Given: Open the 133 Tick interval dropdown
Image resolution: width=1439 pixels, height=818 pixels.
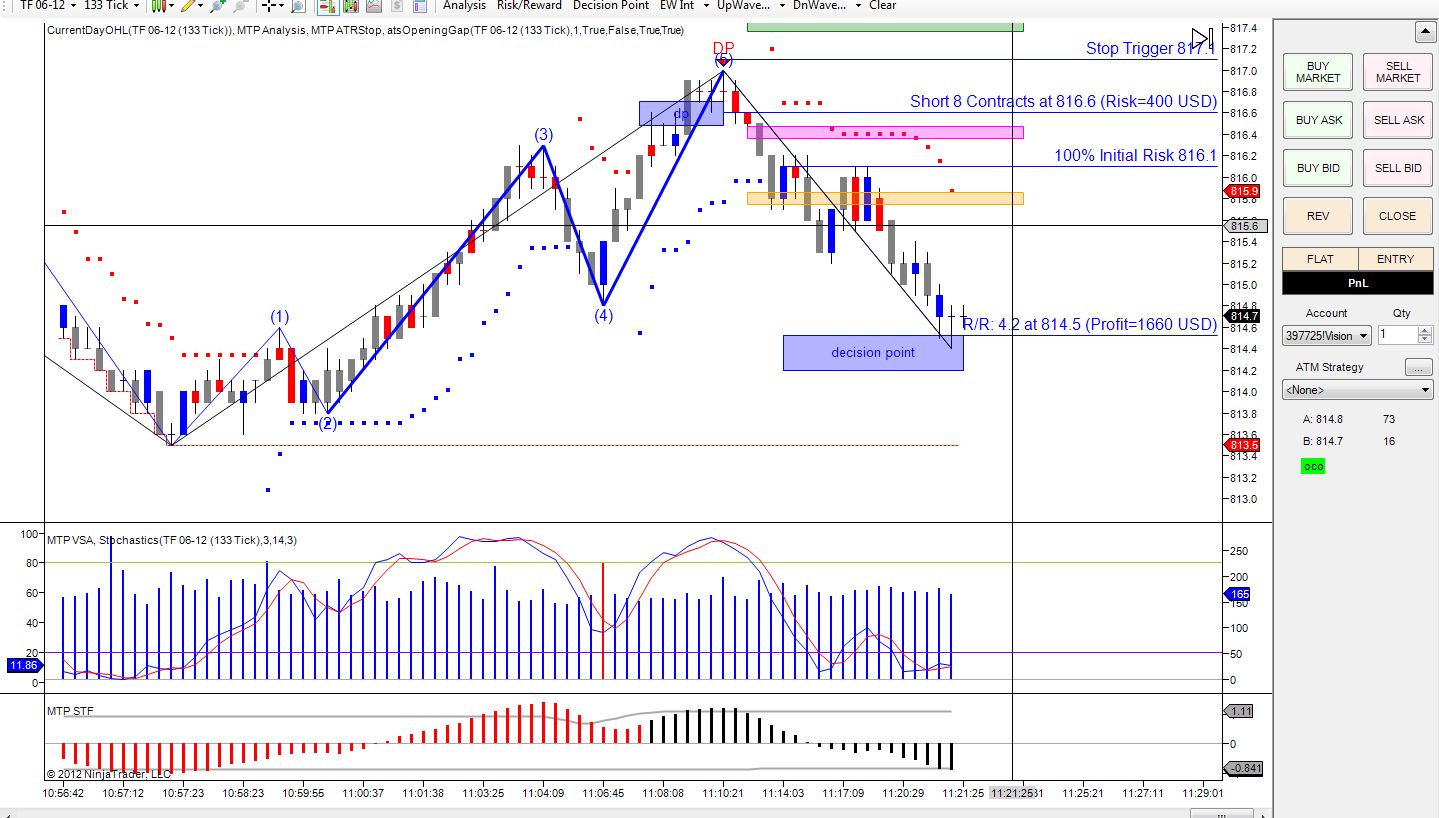Looking at the screenshot, I should [112, 5].
